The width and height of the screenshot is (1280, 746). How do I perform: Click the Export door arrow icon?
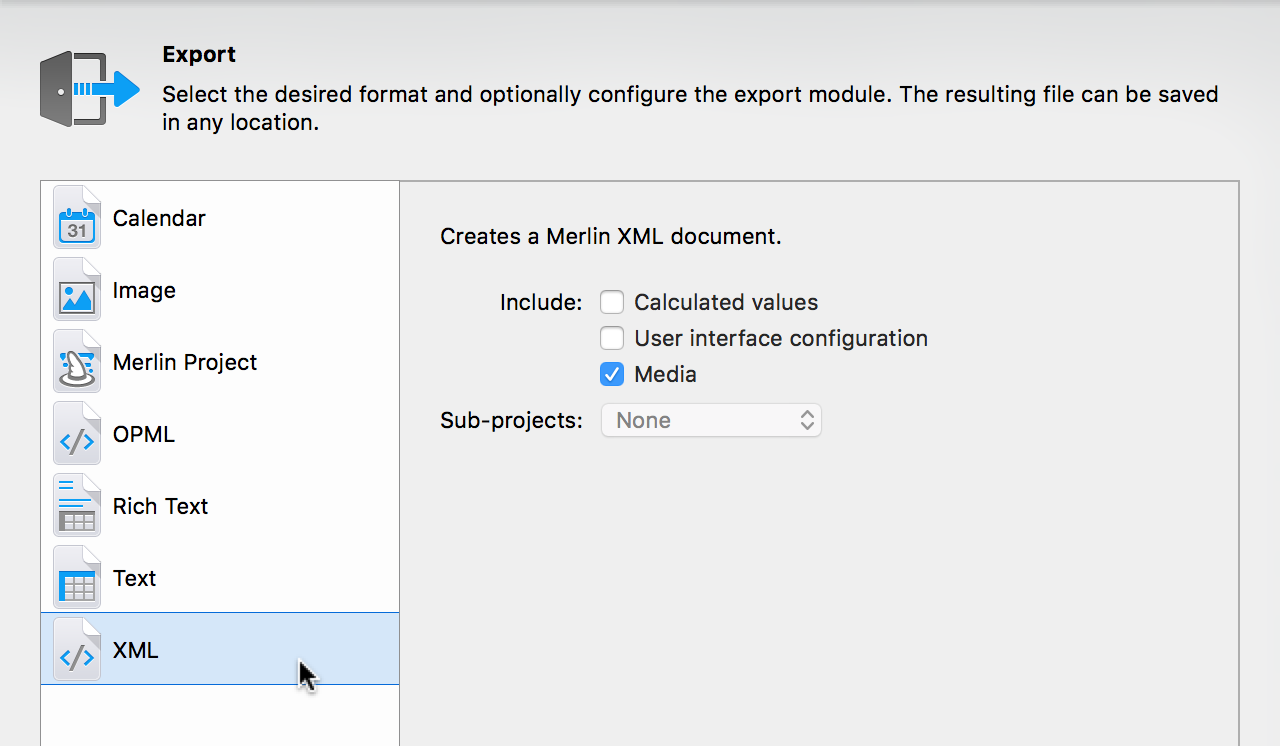89,89
